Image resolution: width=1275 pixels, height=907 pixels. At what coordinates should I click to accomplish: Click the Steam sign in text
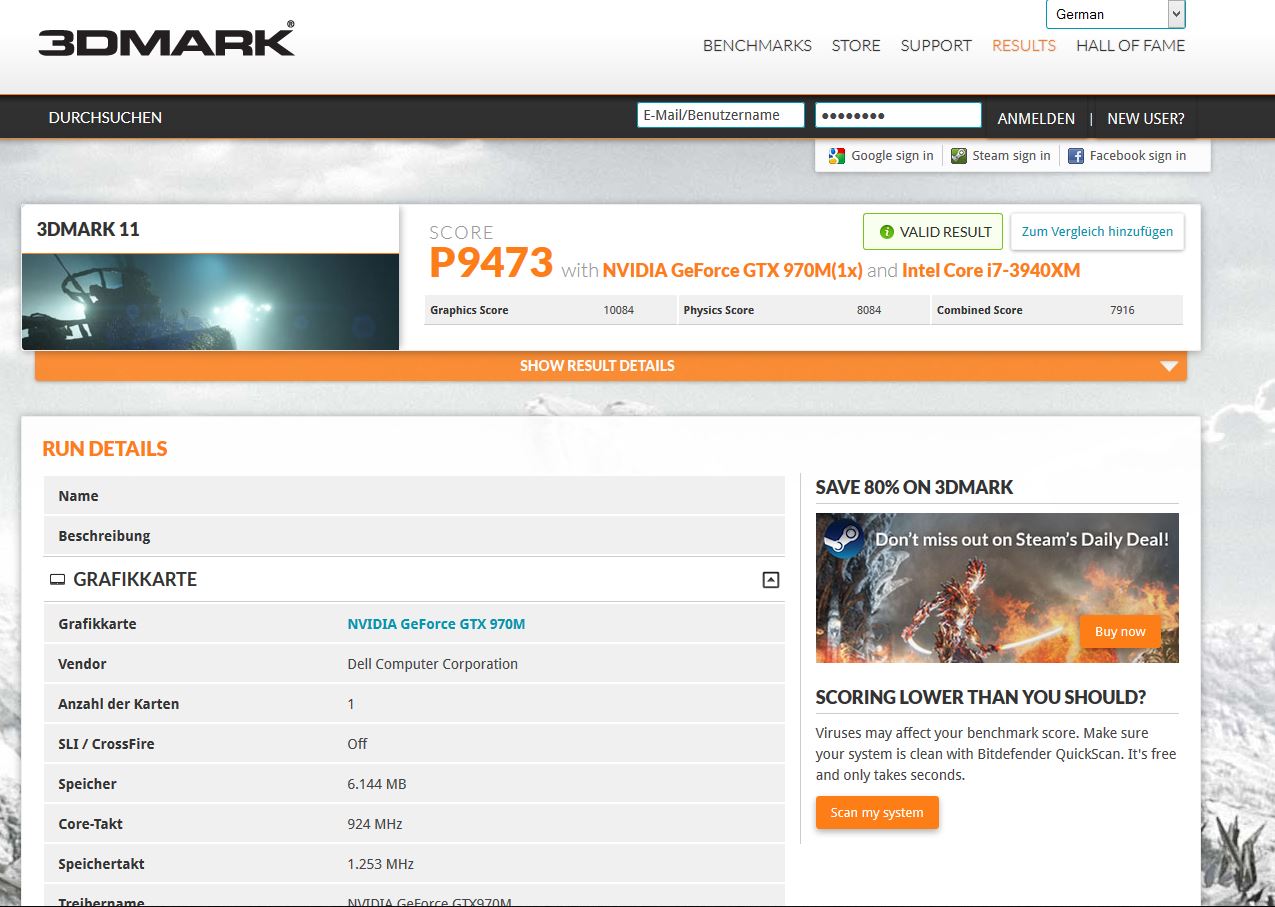(x=1011, y=156)
